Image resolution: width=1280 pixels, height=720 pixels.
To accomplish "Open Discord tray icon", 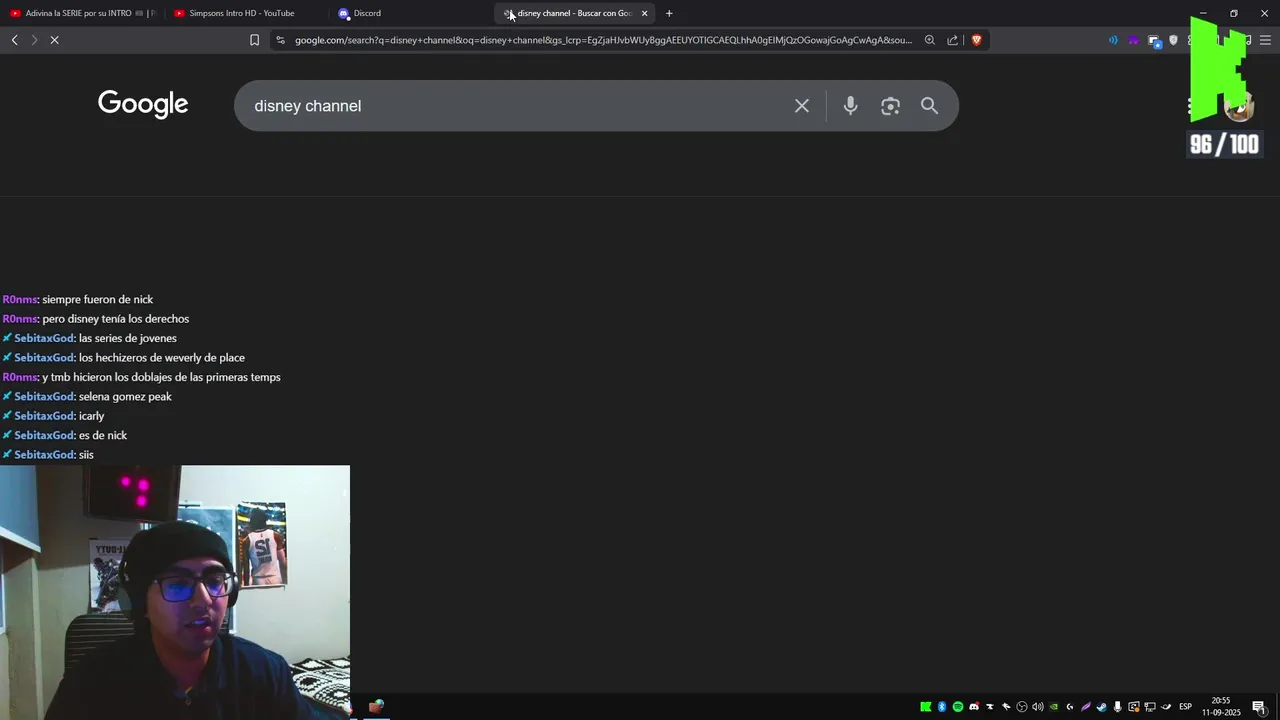I will coord(974,707).
